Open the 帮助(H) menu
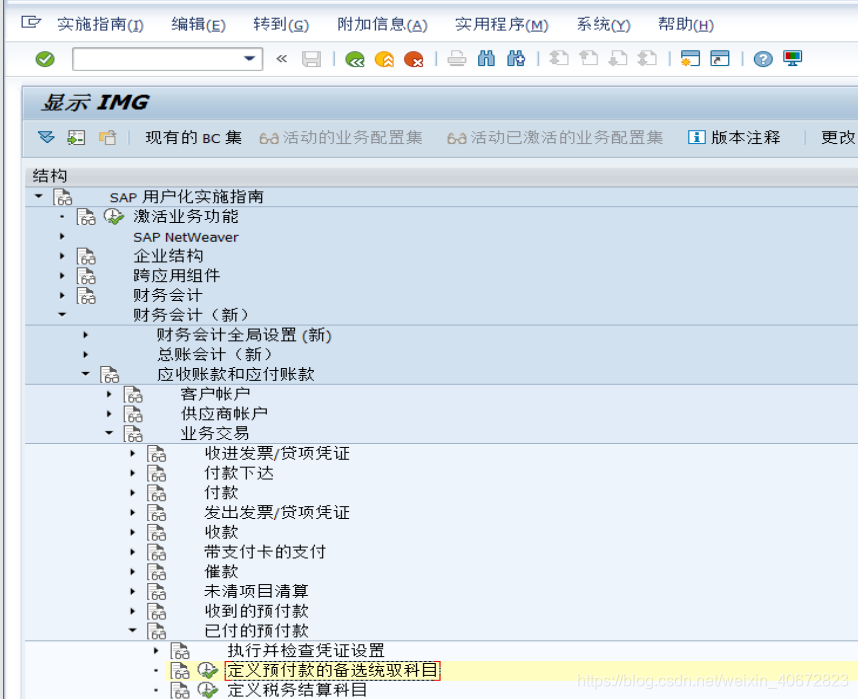Image resolution: width=858 pixels, height=699 pixels. tap(686, 25)
